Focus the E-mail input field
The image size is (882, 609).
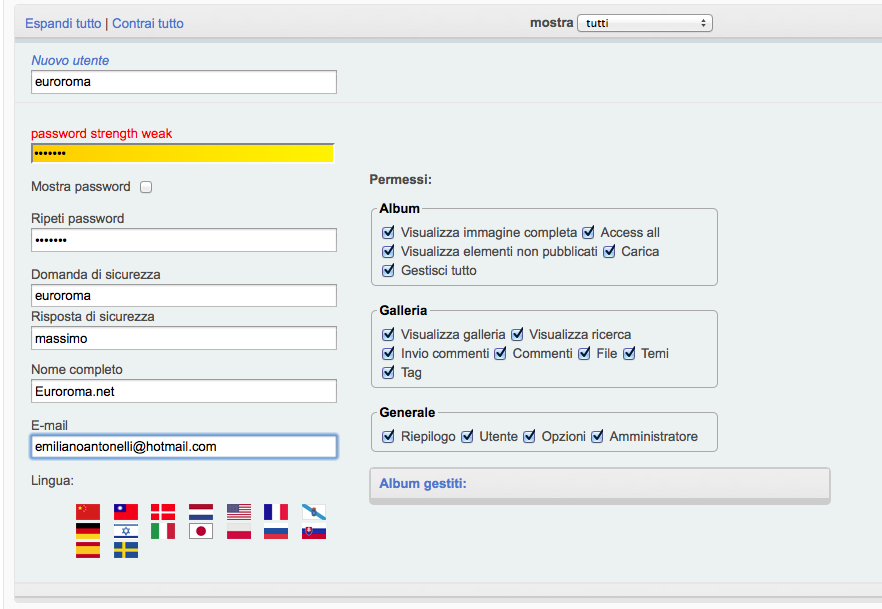(184, 446)
